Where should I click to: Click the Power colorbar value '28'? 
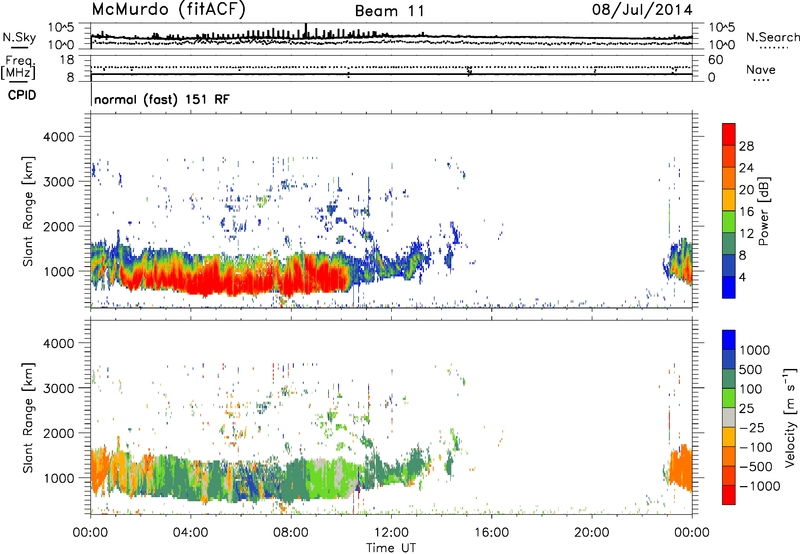click(x=746, y=146)
